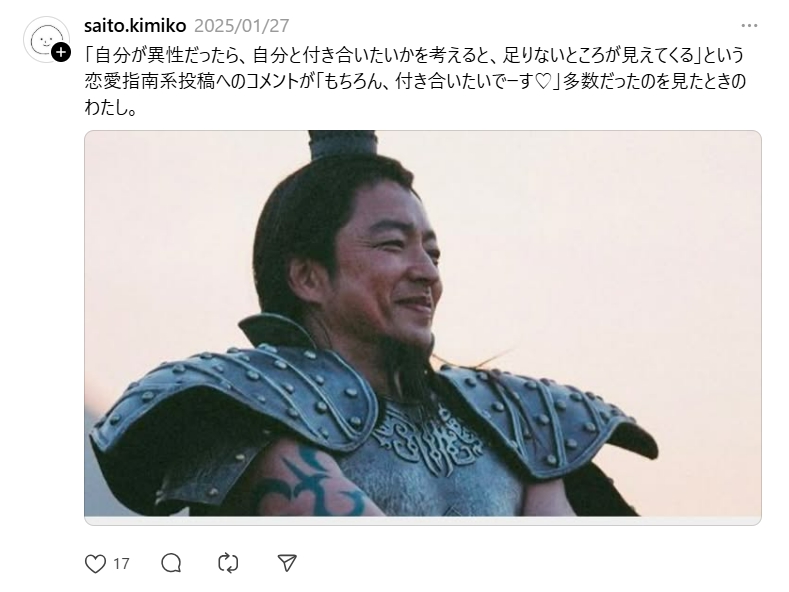
Task: Click the post's last line "わたし。"
Action: coord(110,107)
